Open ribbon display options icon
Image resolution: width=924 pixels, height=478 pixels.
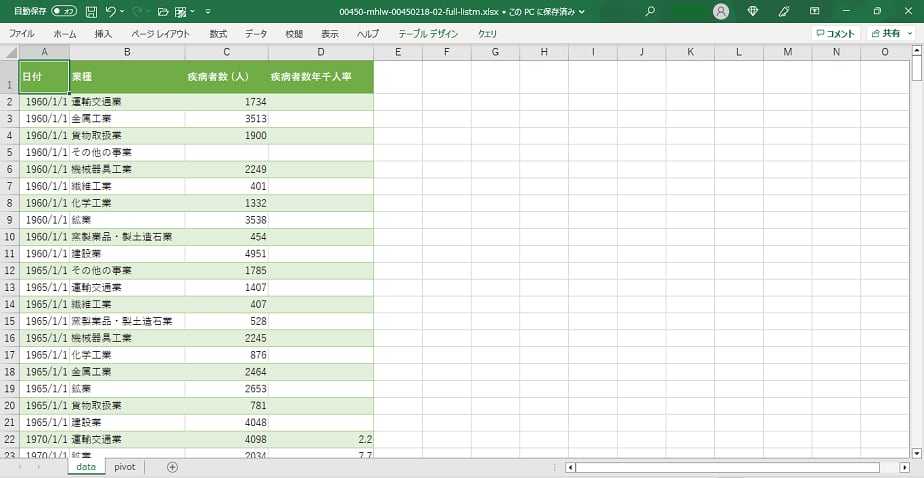pos(815,11)
